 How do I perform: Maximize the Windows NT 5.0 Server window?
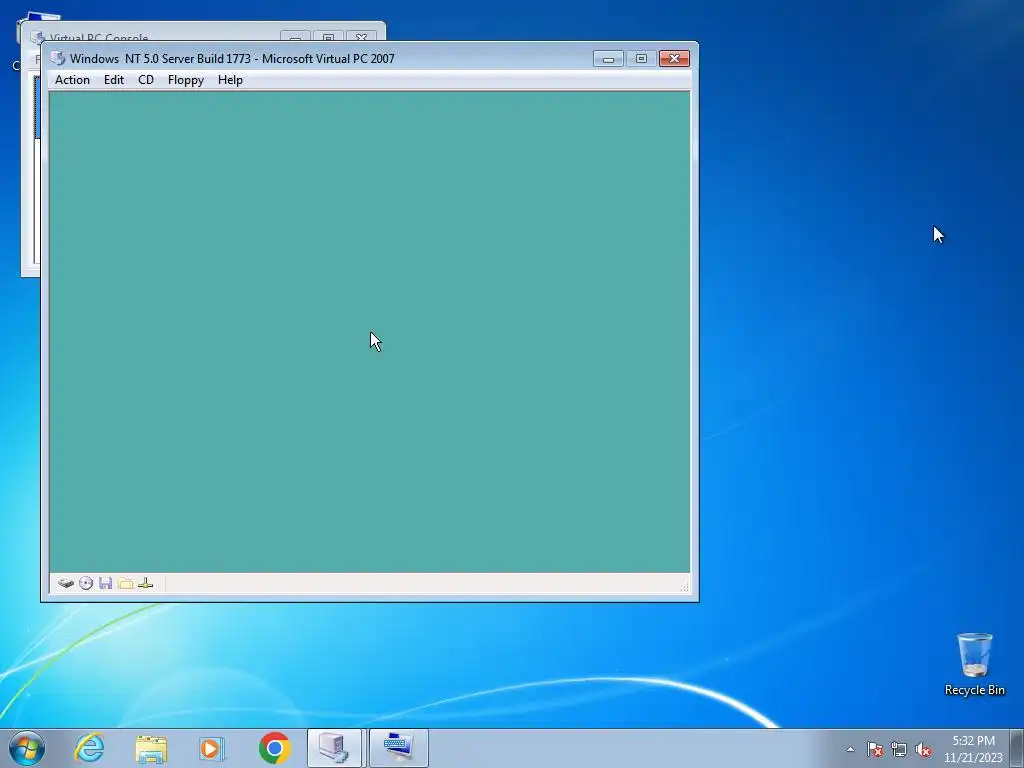(641, 59)
